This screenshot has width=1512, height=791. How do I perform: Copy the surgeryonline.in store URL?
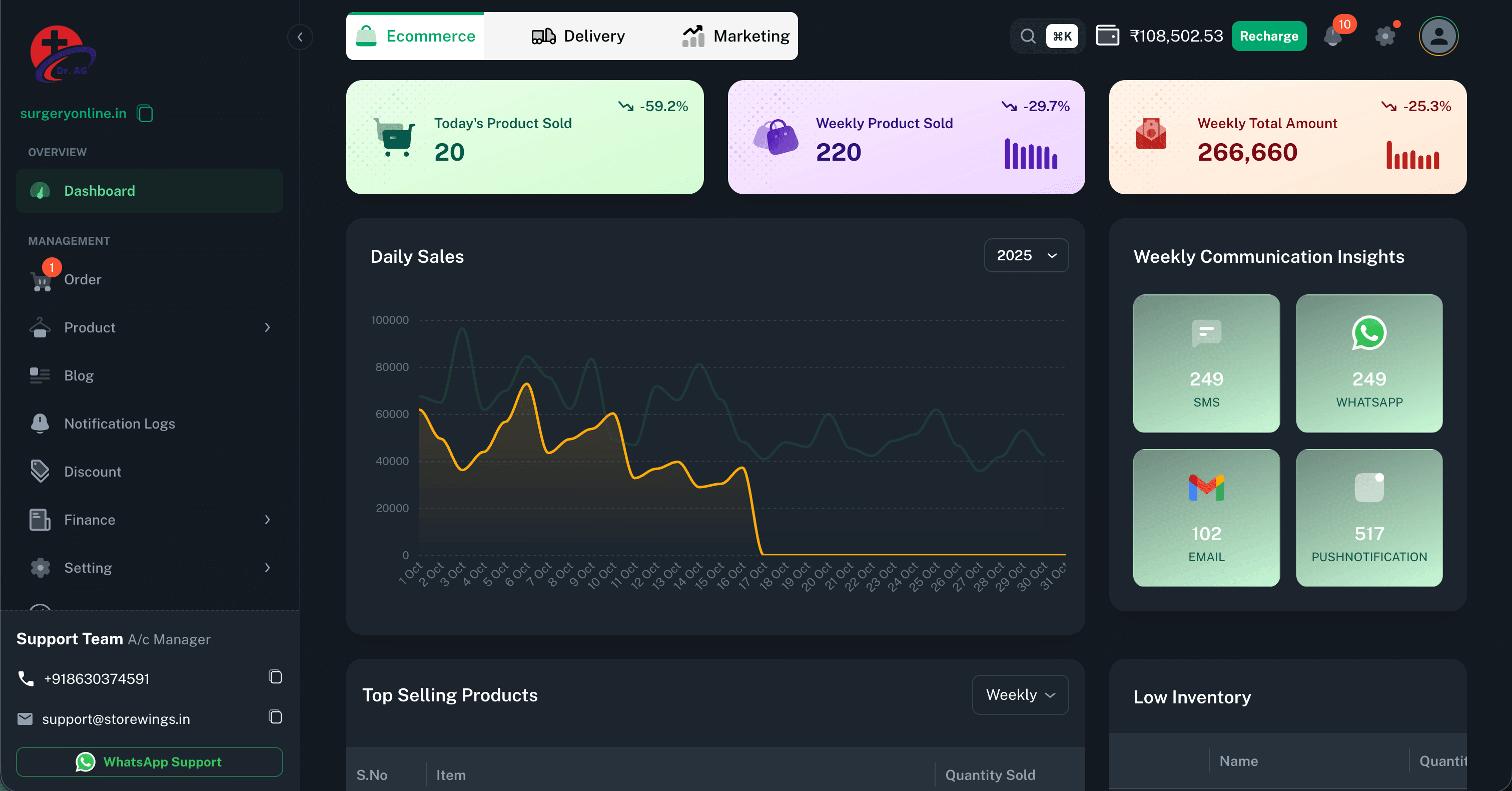(145, 113)
